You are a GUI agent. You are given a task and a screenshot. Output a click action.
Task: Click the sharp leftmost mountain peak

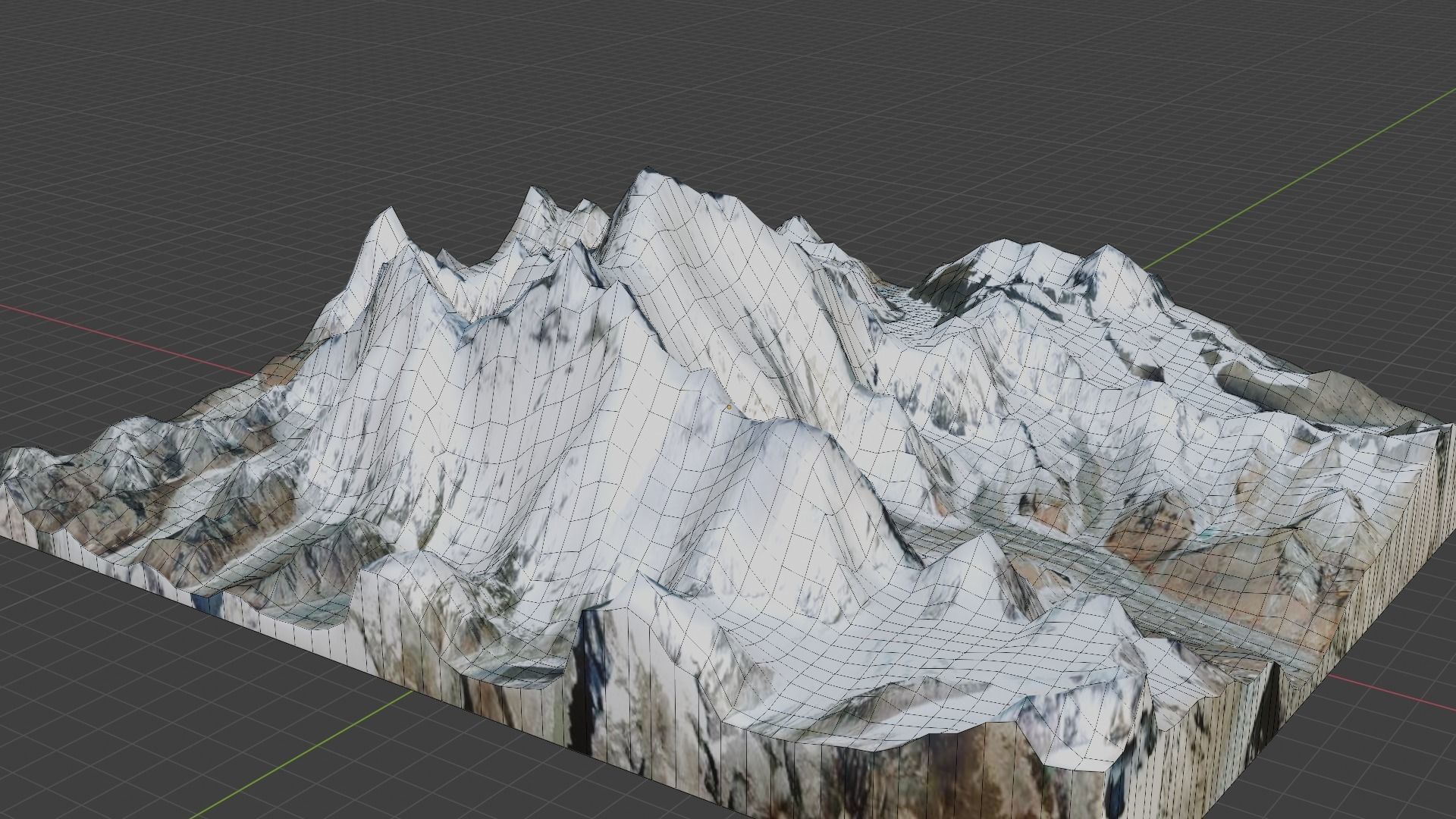coord(391,216)
